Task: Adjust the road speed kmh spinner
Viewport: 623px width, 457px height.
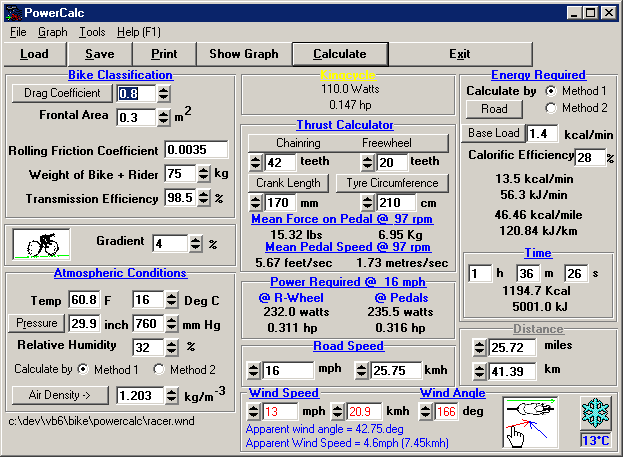Action: (361, 370)
